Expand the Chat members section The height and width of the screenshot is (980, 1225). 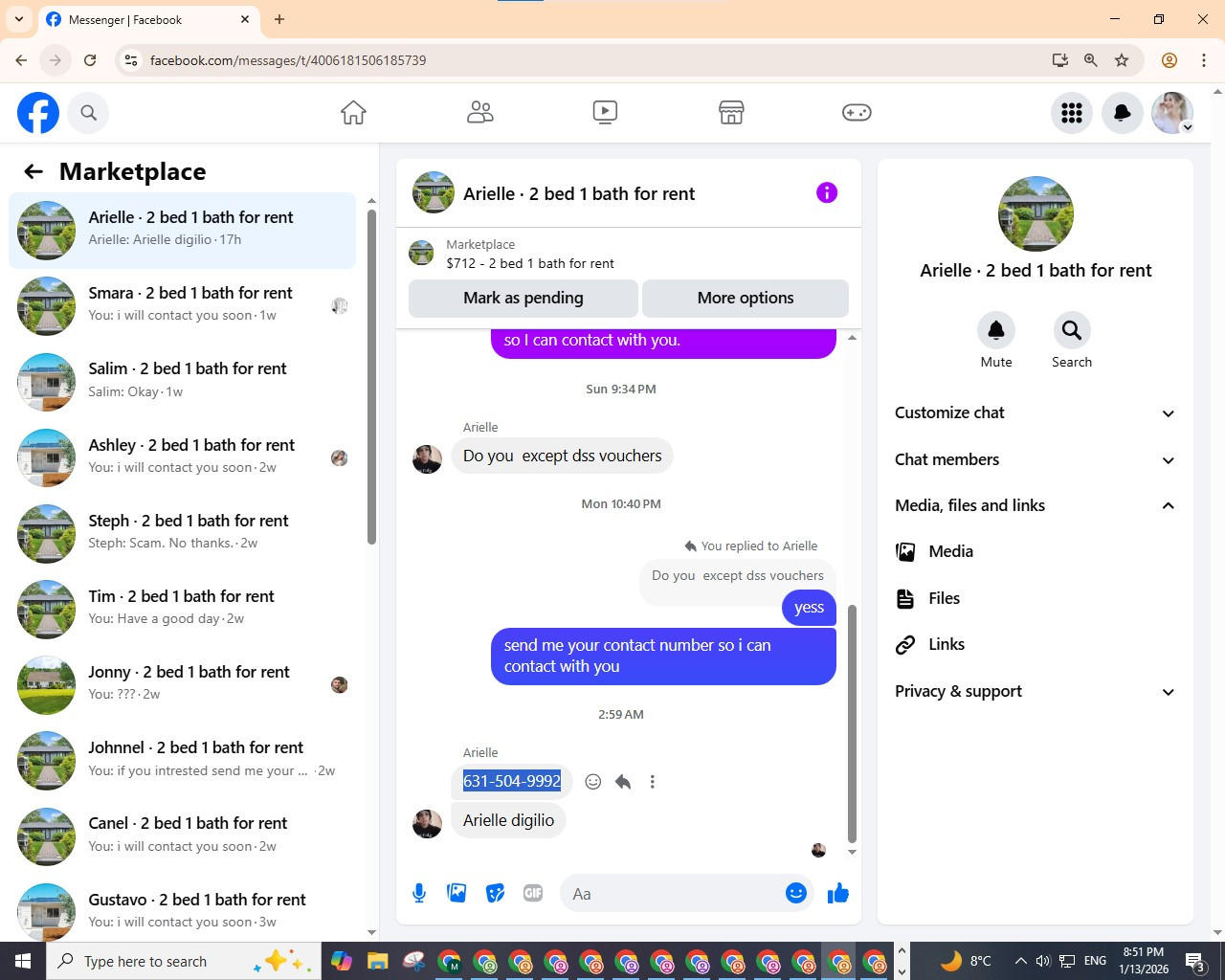pyautogui.click(x=1036, y=459)
